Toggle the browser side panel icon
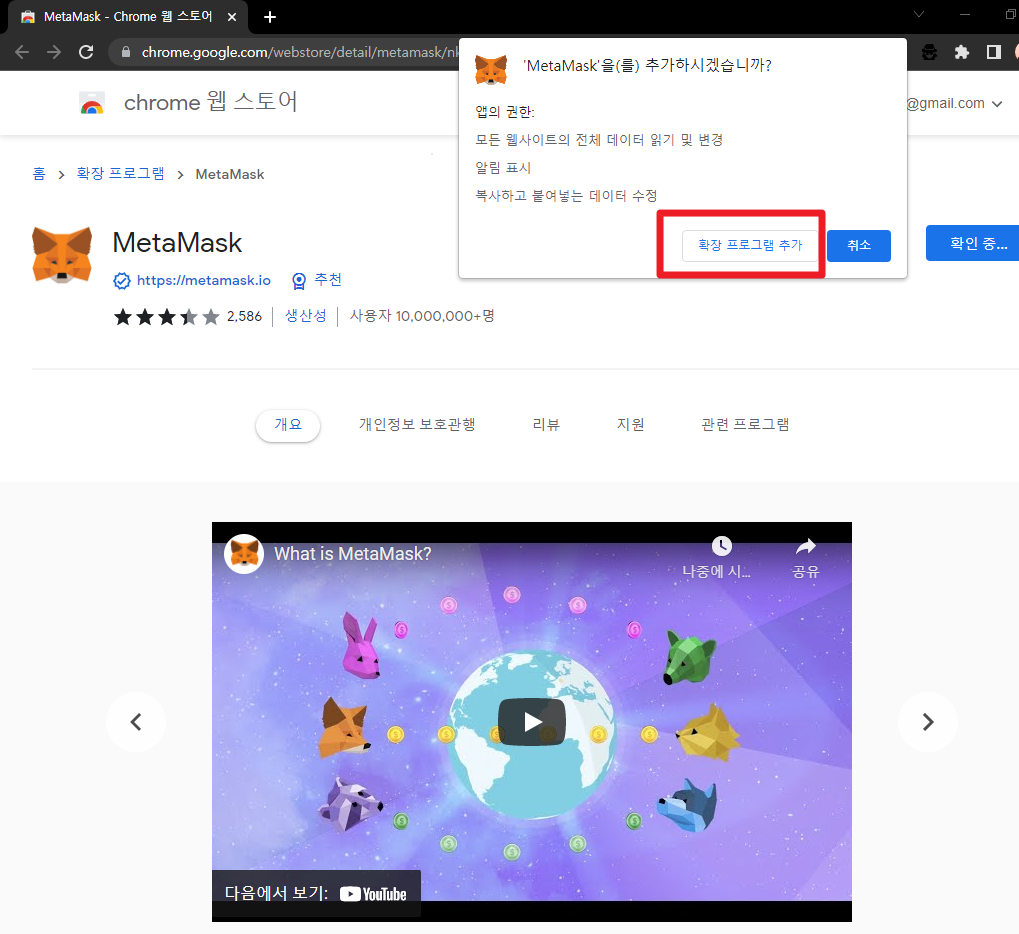Viewport: 1019px width, 934px height. [994, 52]
